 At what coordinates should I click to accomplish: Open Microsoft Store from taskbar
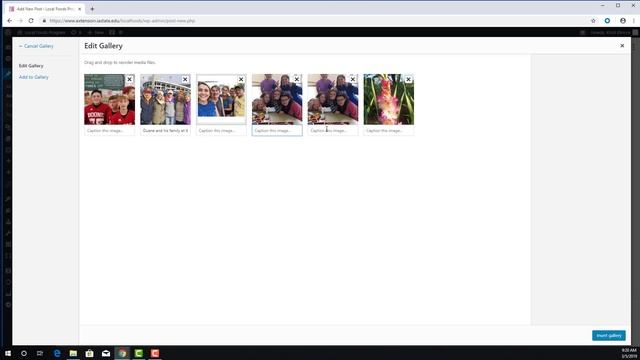click(x=89, y=353)
